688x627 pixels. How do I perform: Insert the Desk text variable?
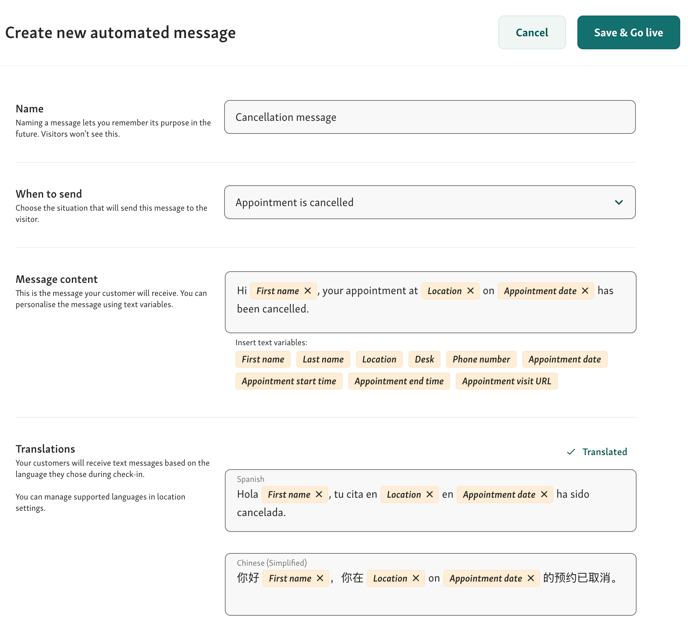click(x=424, y=359)
